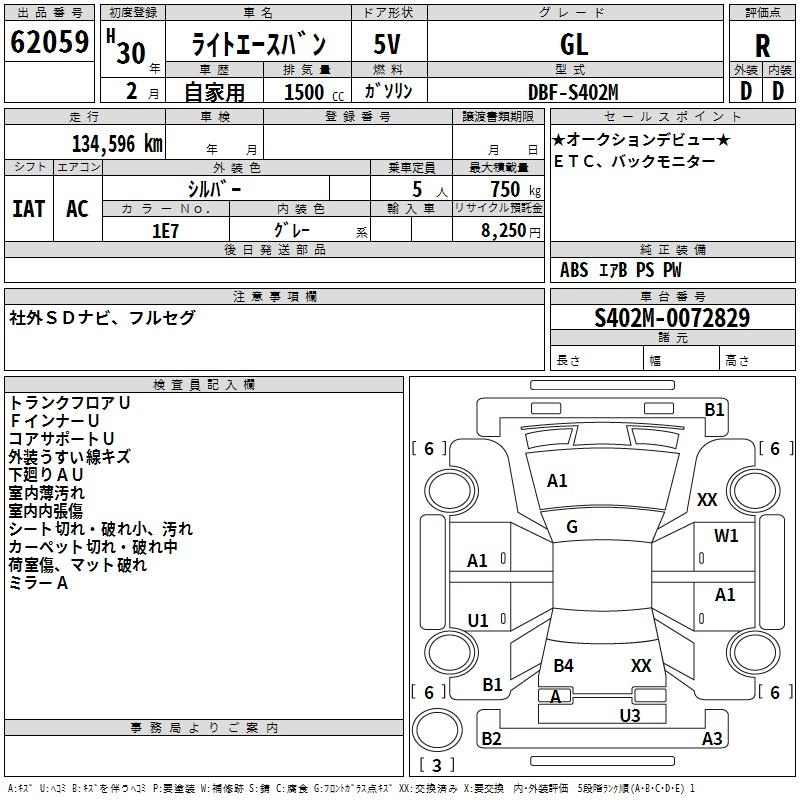
Task: Select the exterior color シルバー
Action: click(215, 189)
